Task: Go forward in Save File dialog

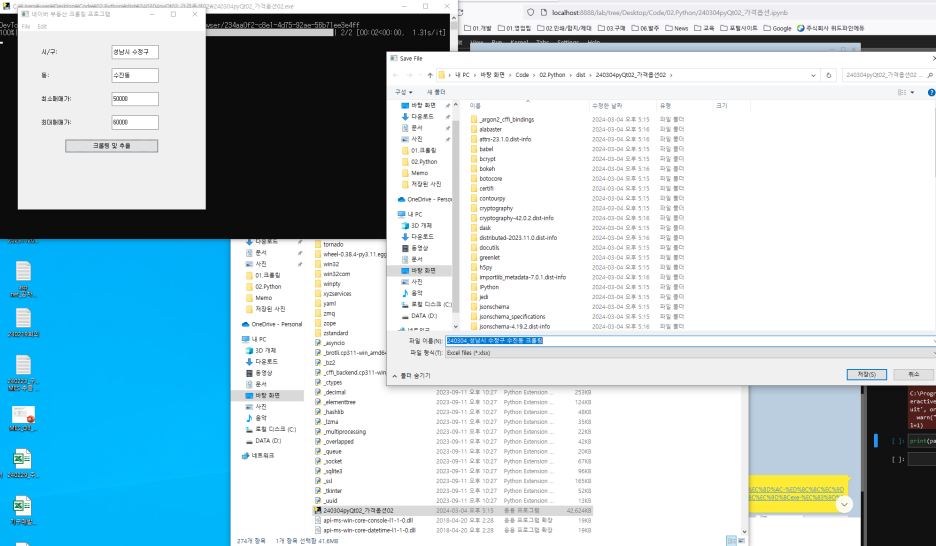Action: coord(409,75)
